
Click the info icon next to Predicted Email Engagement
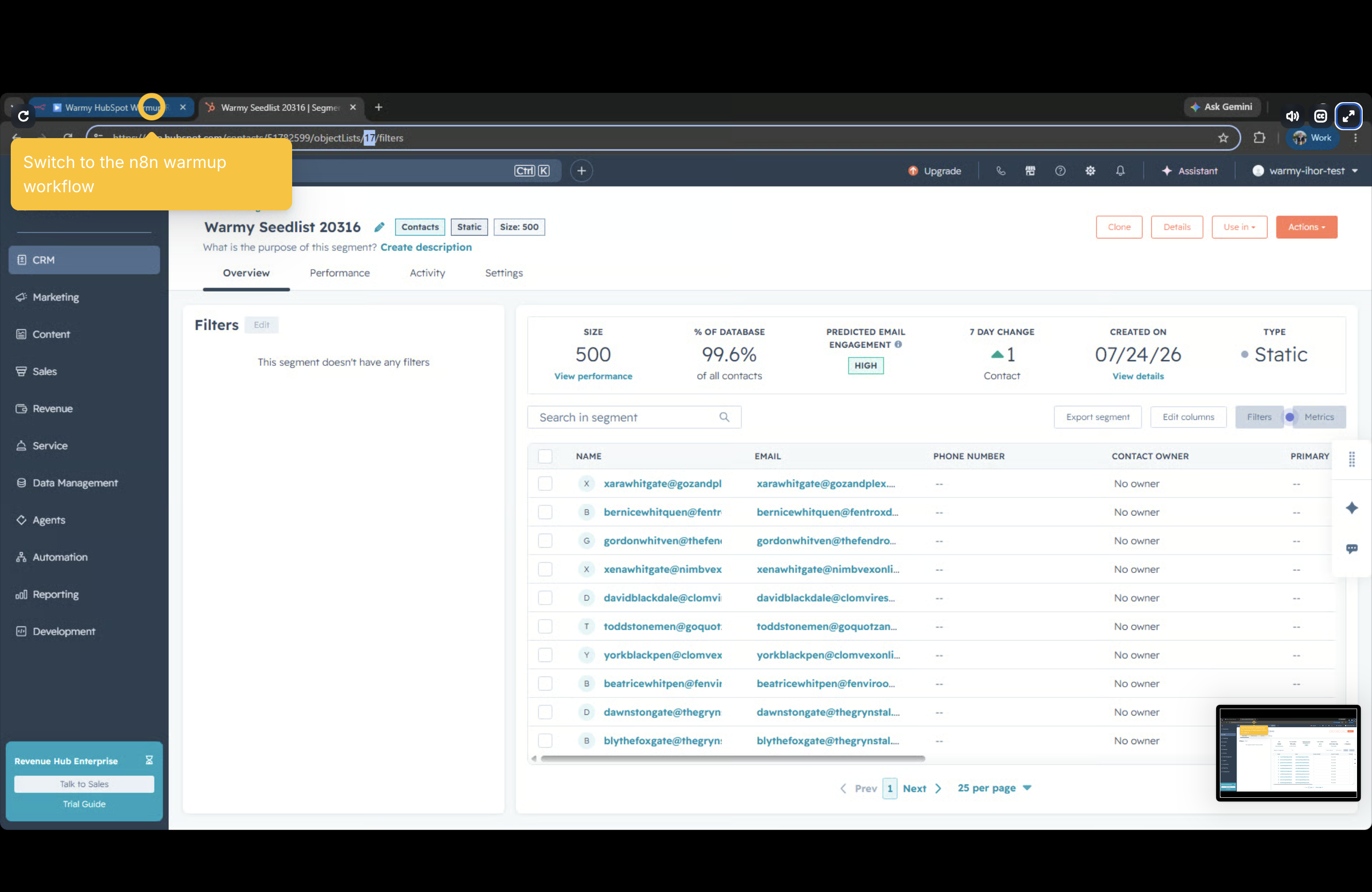(898, 345)
